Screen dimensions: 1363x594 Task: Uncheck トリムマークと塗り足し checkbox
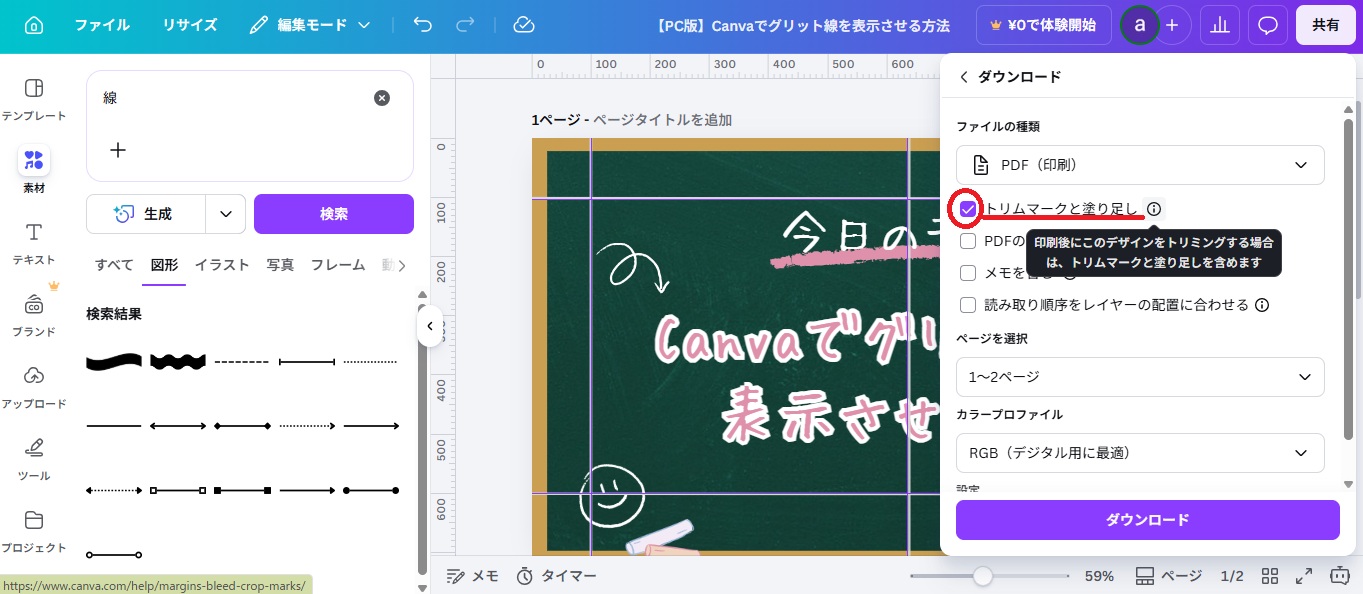pyautogui.click(x=968, y=209)
